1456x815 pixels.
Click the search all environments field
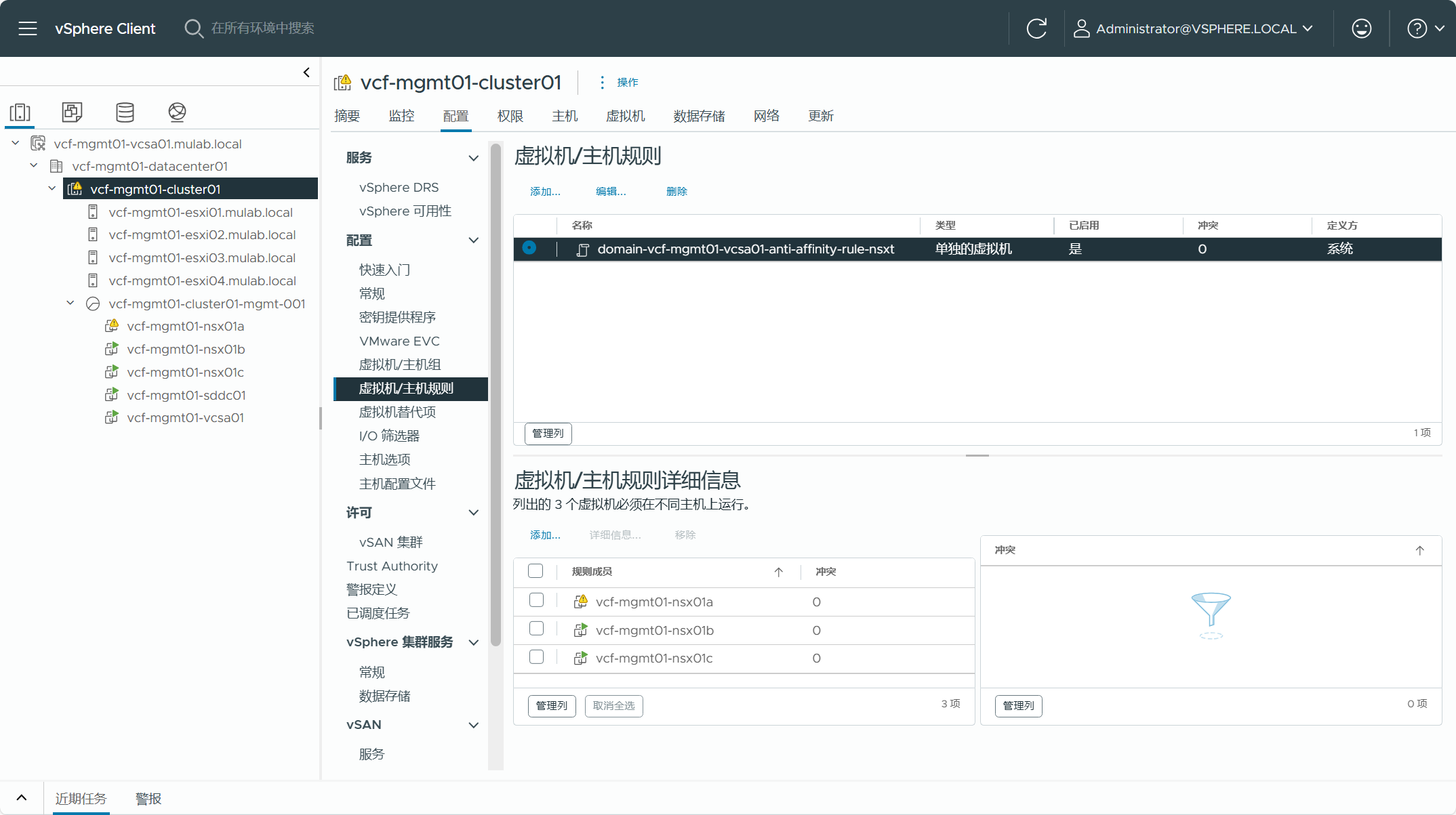click(263, 28)
